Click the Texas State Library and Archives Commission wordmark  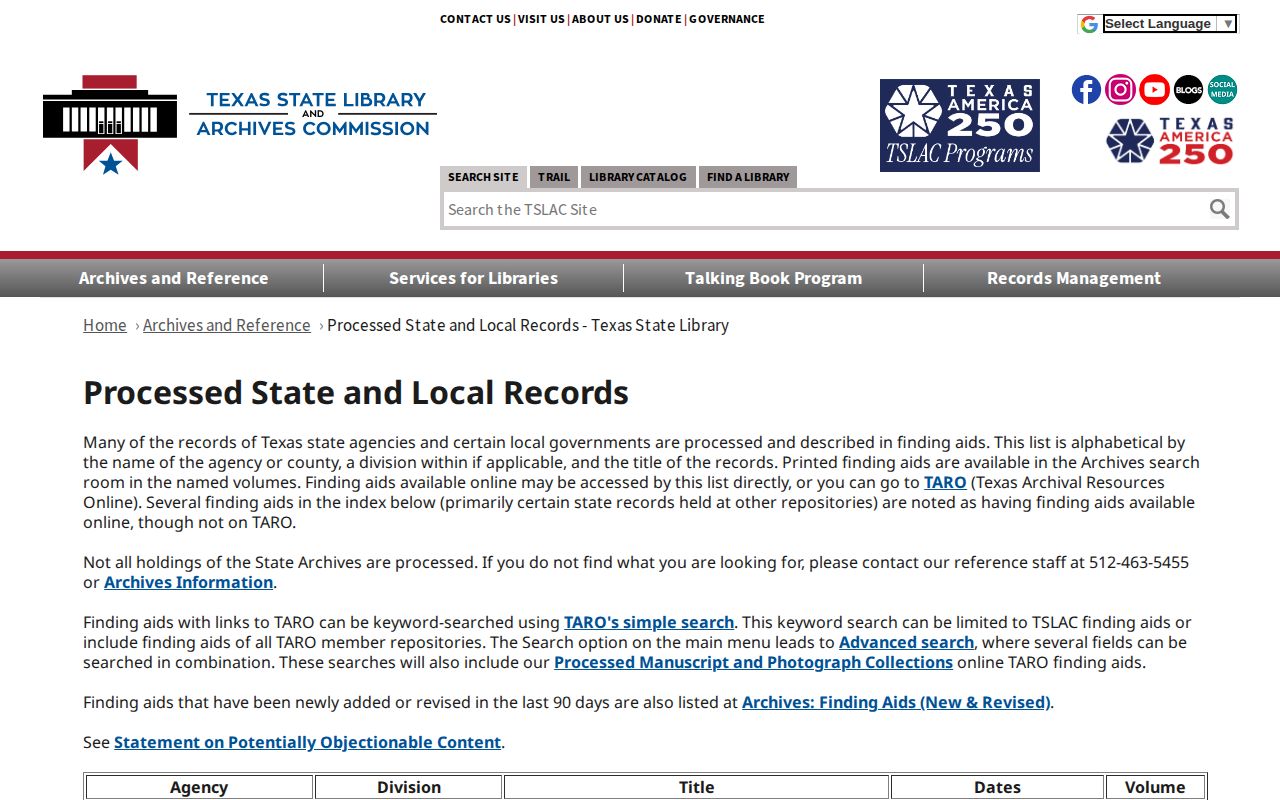[x=313, y=114]
